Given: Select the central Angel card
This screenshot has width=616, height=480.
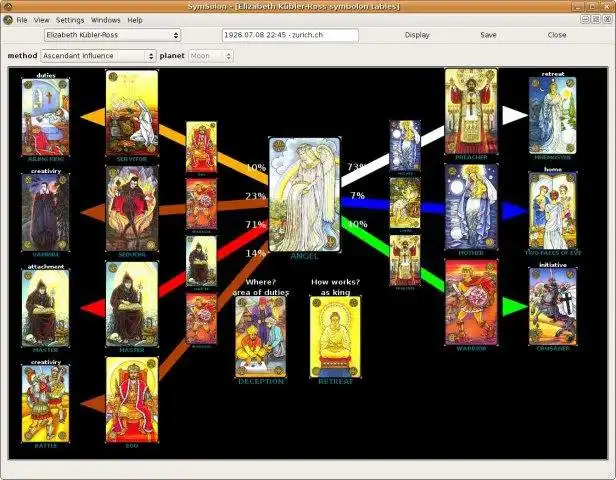Looking at the screenshot, I should pyautogui.click(x=304, y=194).
